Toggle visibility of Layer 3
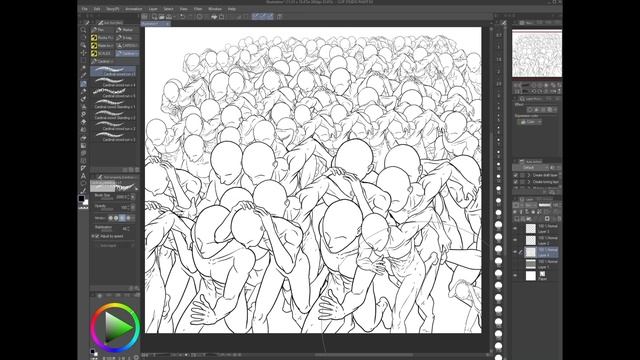 tap(515, 228)
